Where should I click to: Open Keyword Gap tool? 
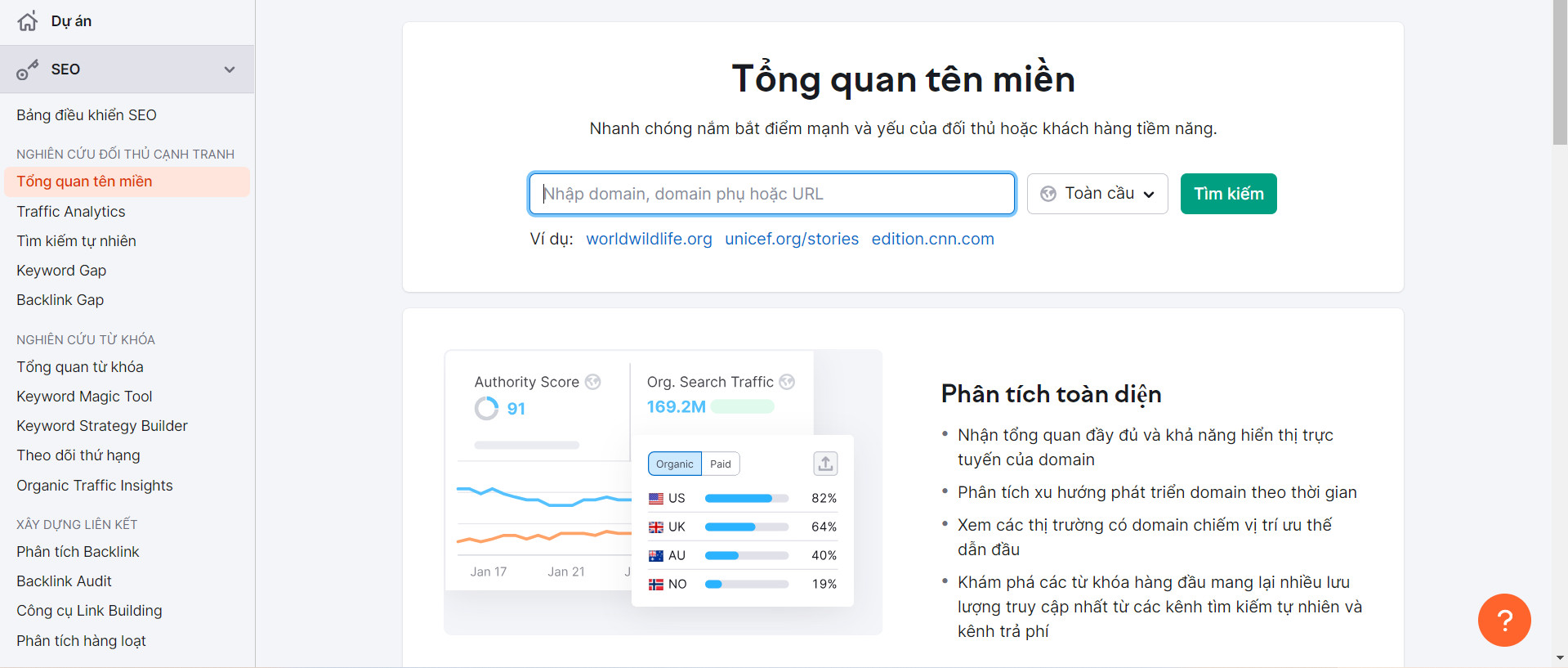click(x=61, y=271)
